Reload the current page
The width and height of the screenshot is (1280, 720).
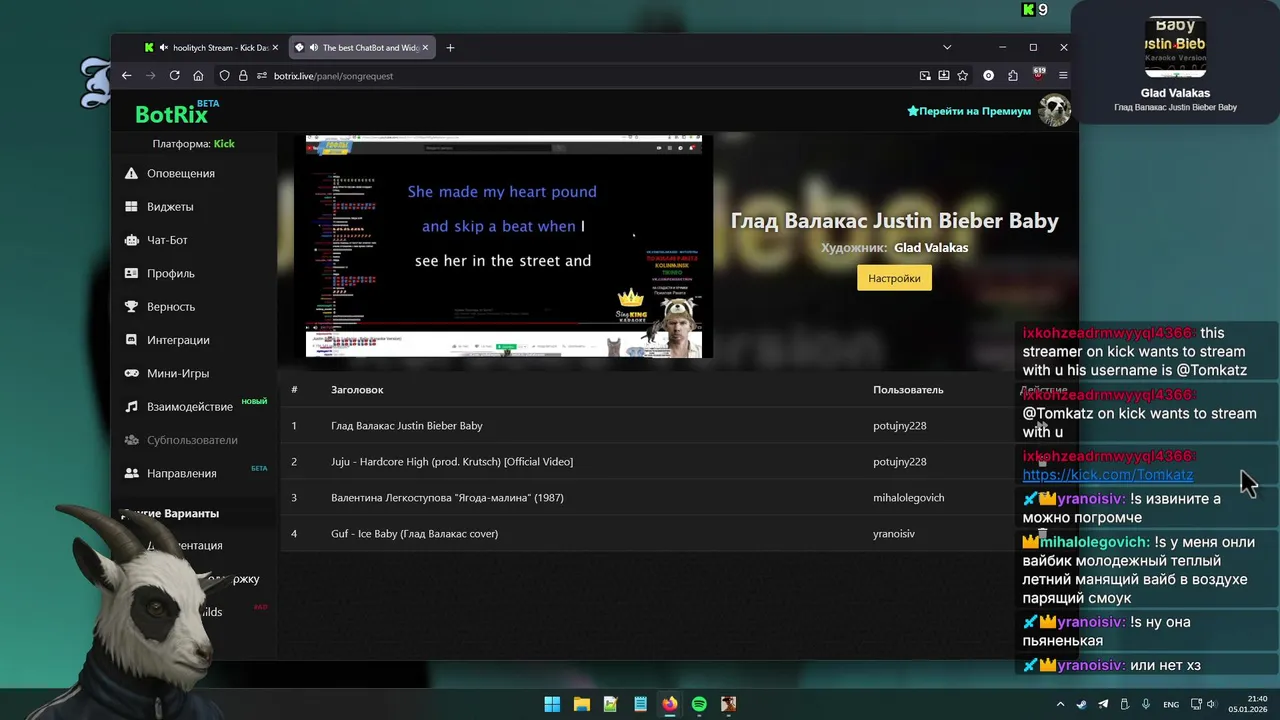pyautogui.click(x=174, y=75)
